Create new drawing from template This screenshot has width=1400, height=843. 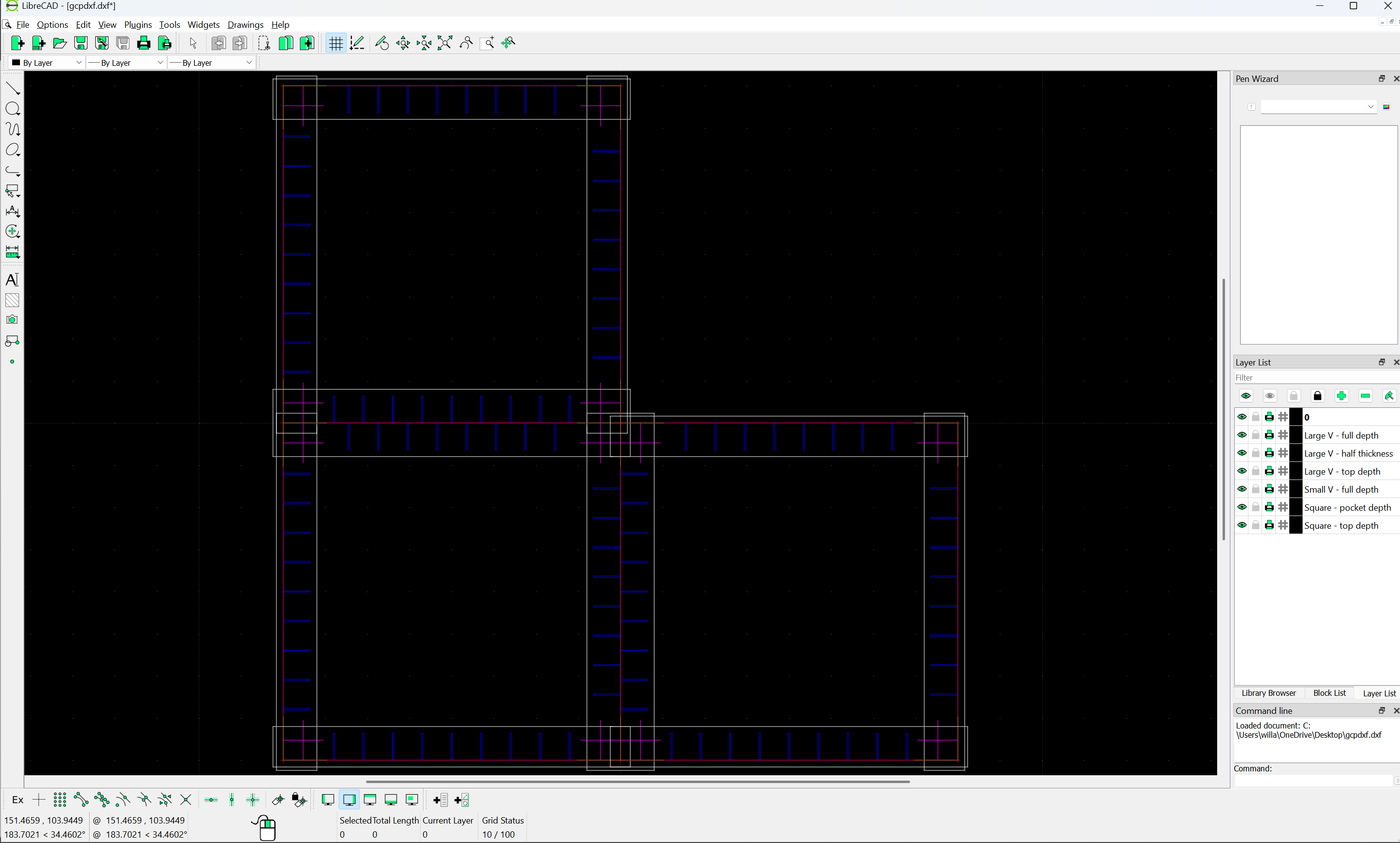coord(39,43)
